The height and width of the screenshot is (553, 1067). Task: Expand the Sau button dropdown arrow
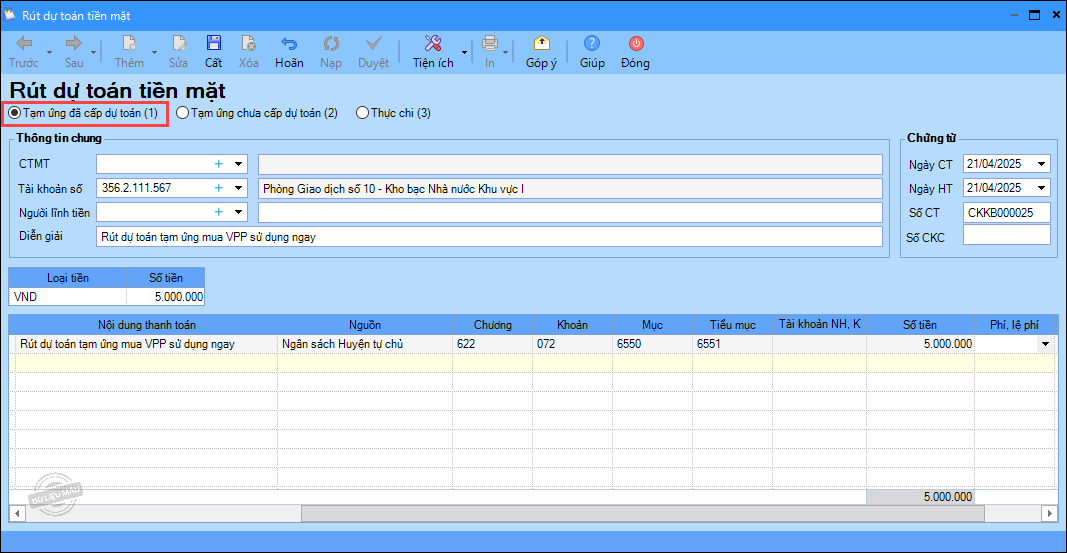pos(94,52)
